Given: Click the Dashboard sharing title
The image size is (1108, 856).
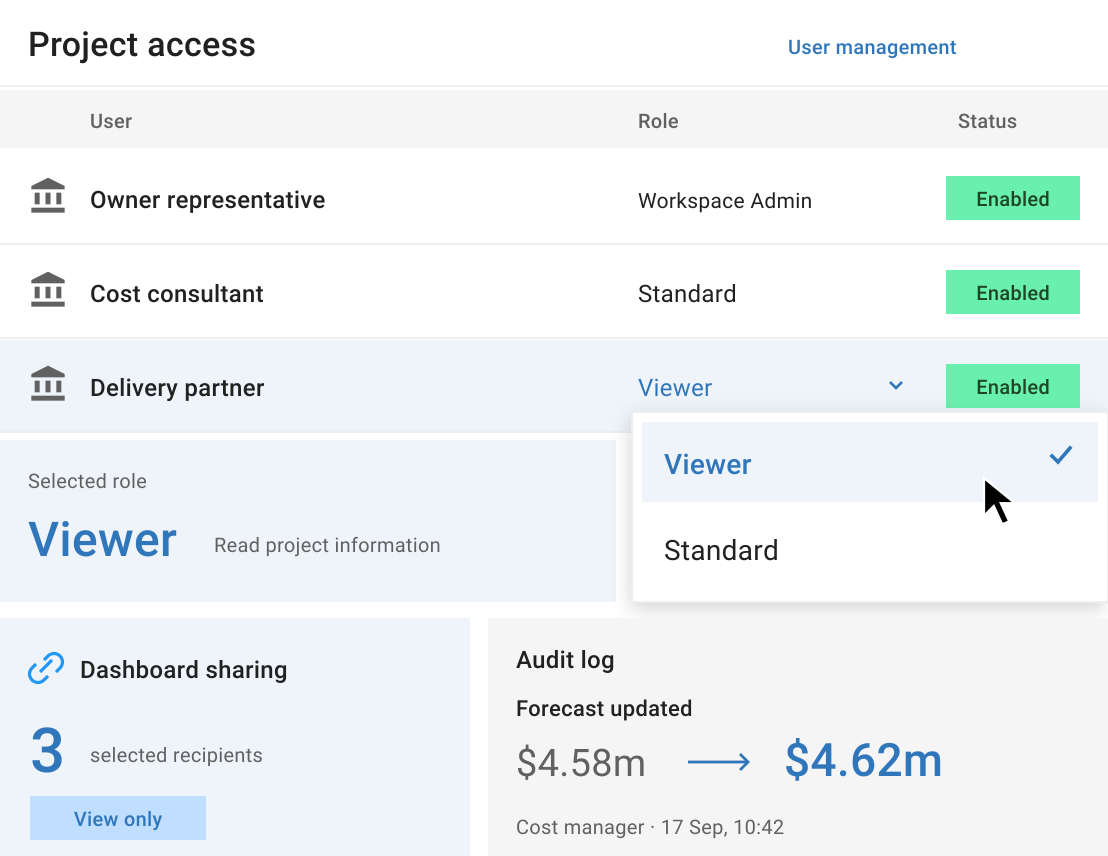Looking at the screenshot, I should (184, 669).
